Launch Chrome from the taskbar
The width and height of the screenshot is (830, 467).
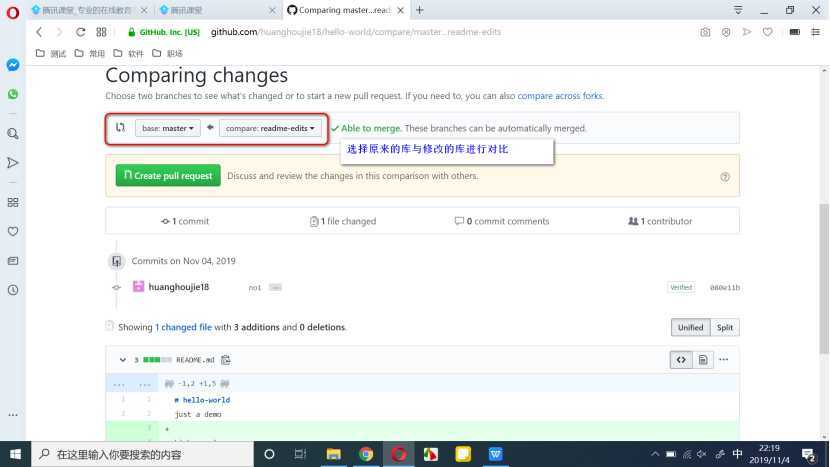pos(366,454)
